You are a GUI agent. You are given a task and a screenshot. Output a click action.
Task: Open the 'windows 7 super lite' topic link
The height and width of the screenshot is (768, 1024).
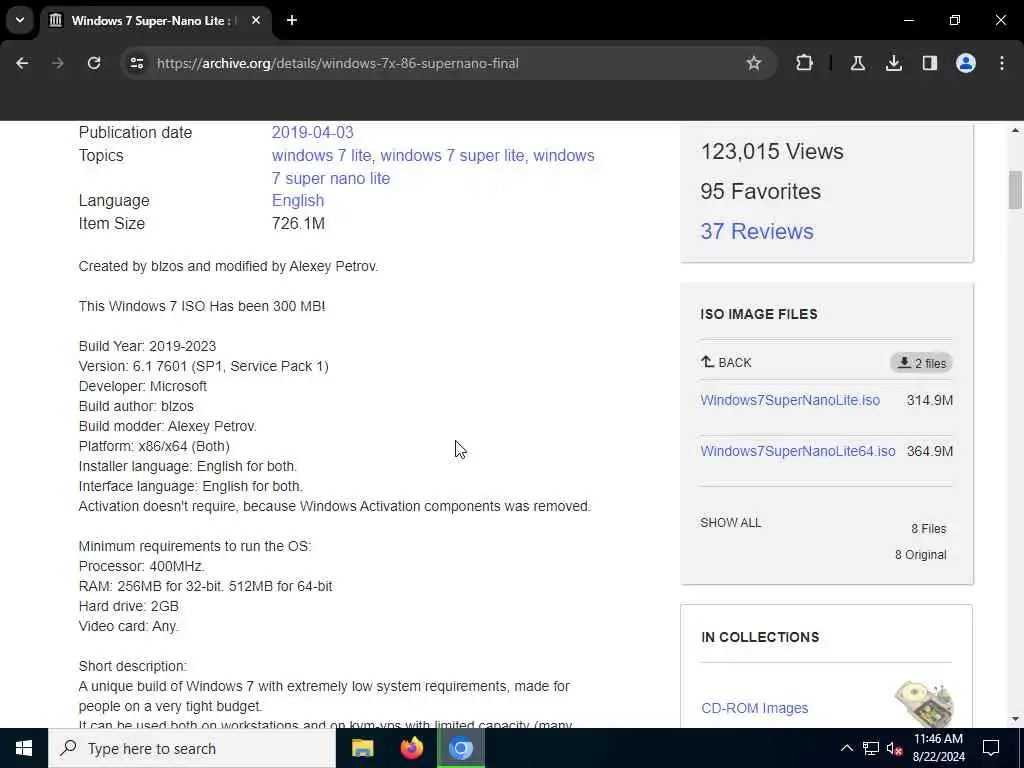point(452,155)
